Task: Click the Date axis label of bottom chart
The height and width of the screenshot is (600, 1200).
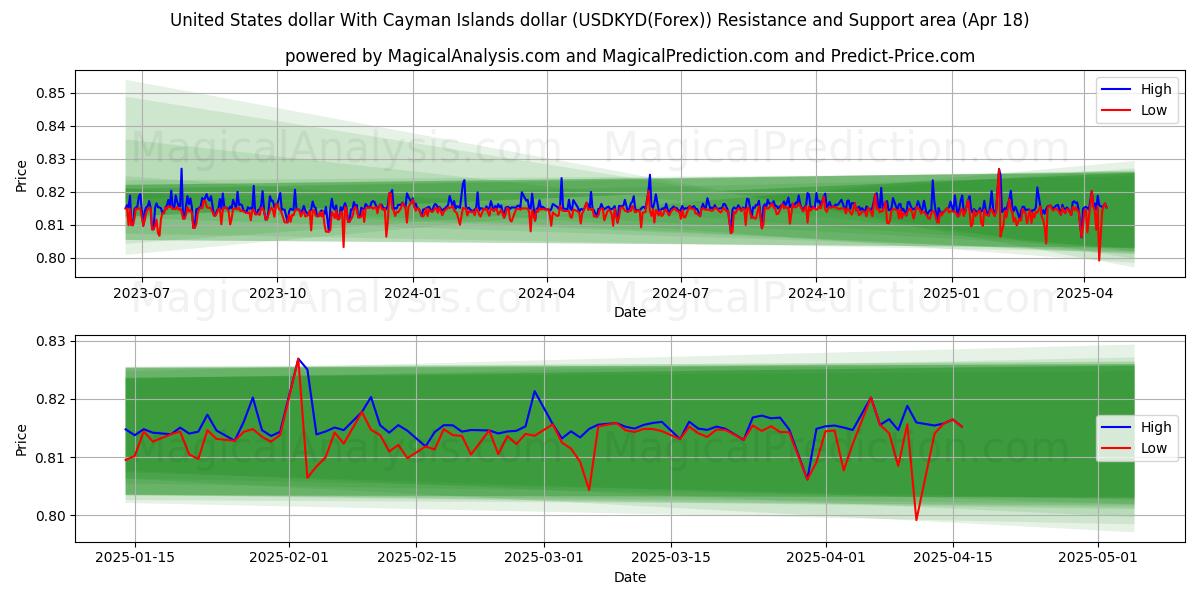Action: click(x=630, y=577)
